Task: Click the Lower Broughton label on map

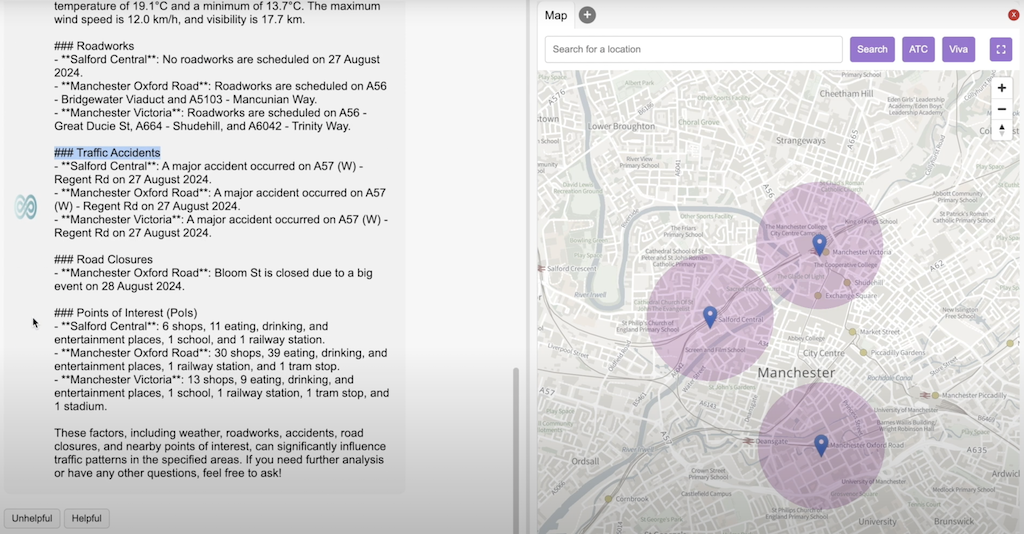Action: point(621,126)
